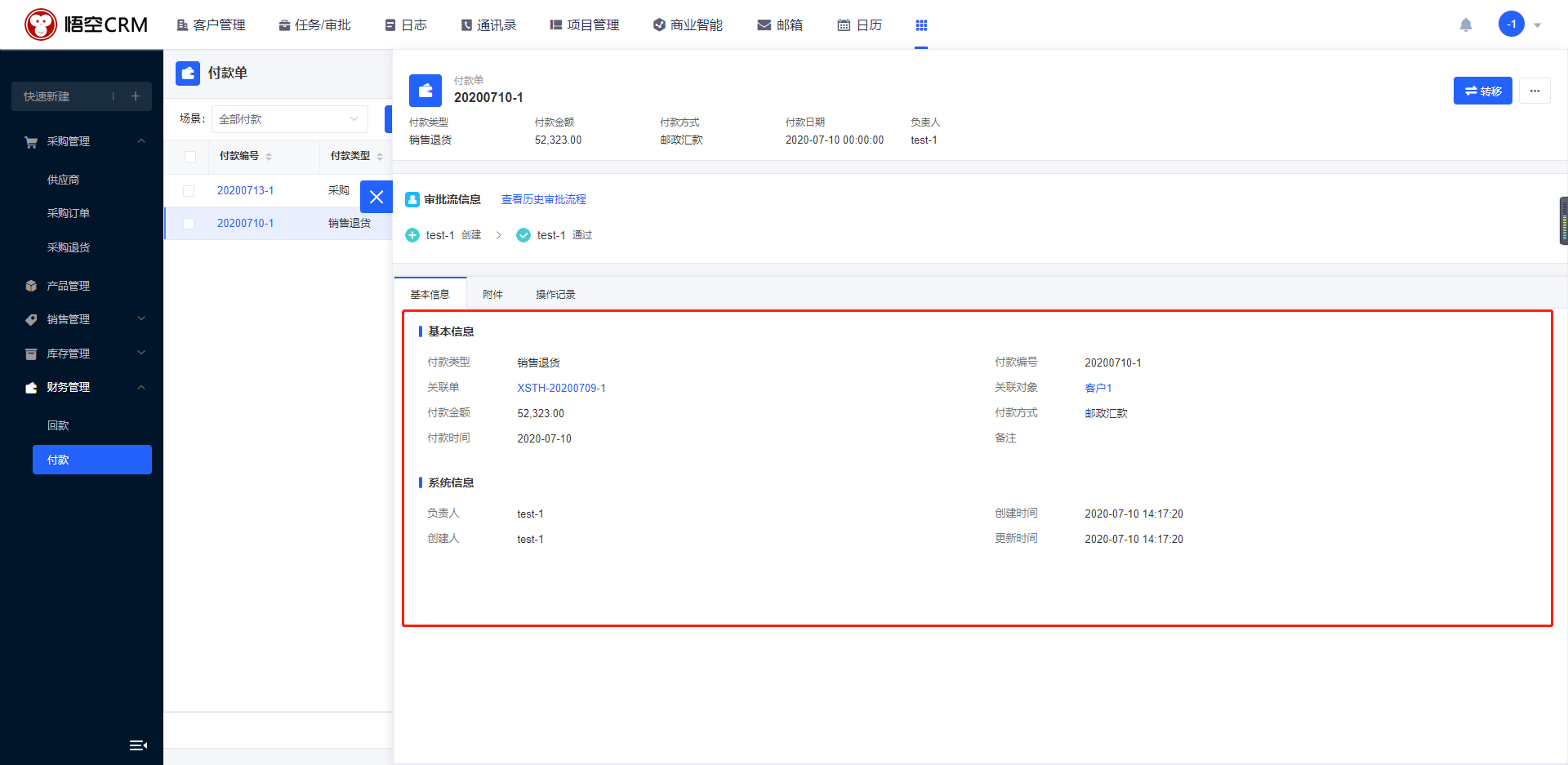Viewport: 1568px width, 765px height.
Task: Open the 场景 全部付款 dropdown
Action: (x=289, y=119)
